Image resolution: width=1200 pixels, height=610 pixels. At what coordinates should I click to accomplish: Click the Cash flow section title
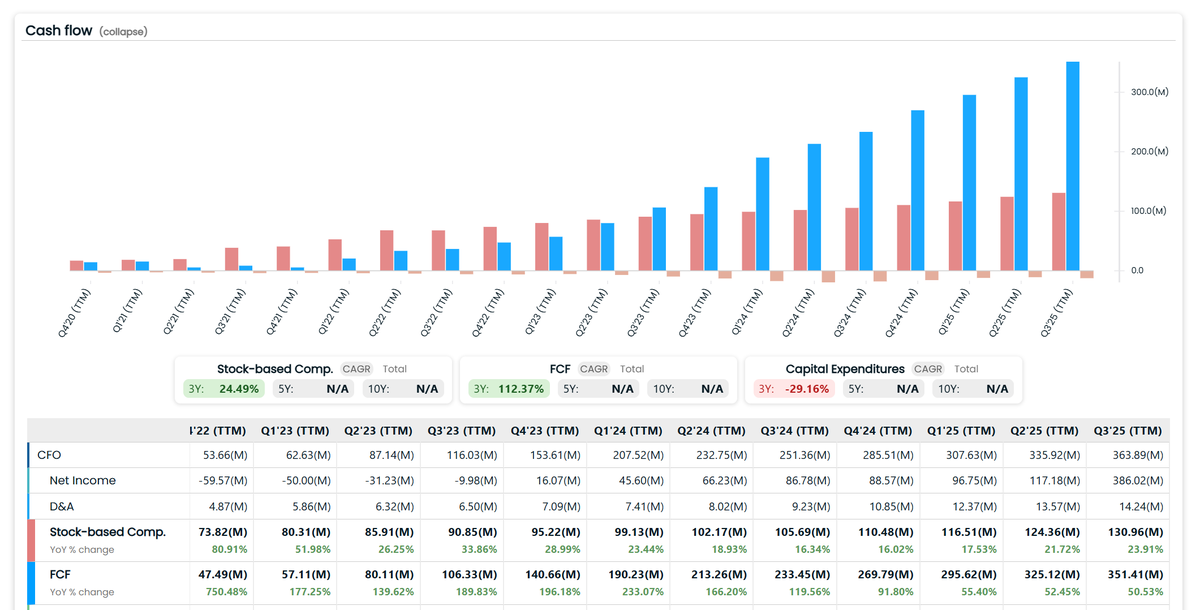tap(59, 31)
